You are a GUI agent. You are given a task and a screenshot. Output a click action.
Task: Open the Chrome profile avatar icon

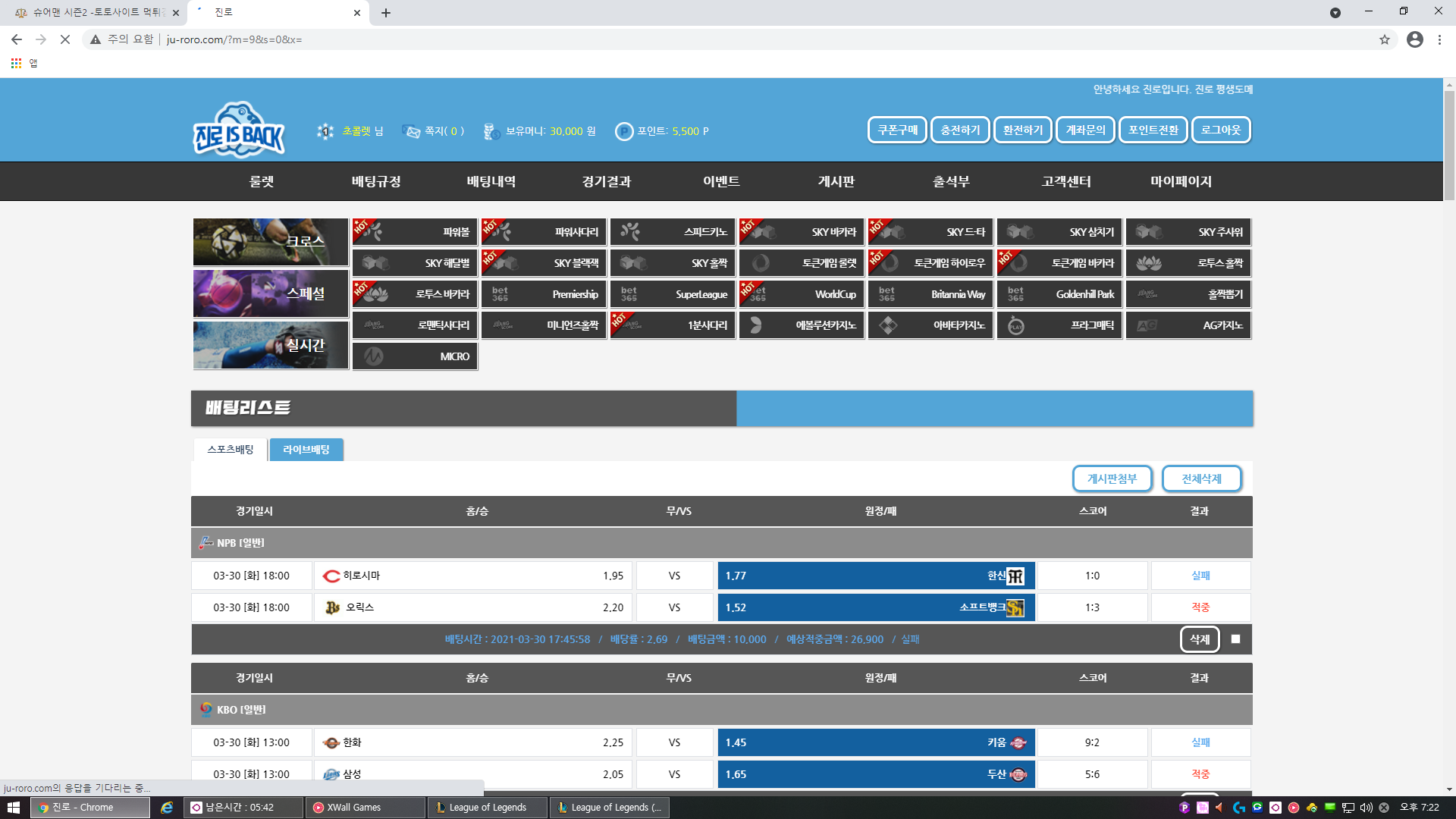pyautogui.click(x=1414, y=39)
